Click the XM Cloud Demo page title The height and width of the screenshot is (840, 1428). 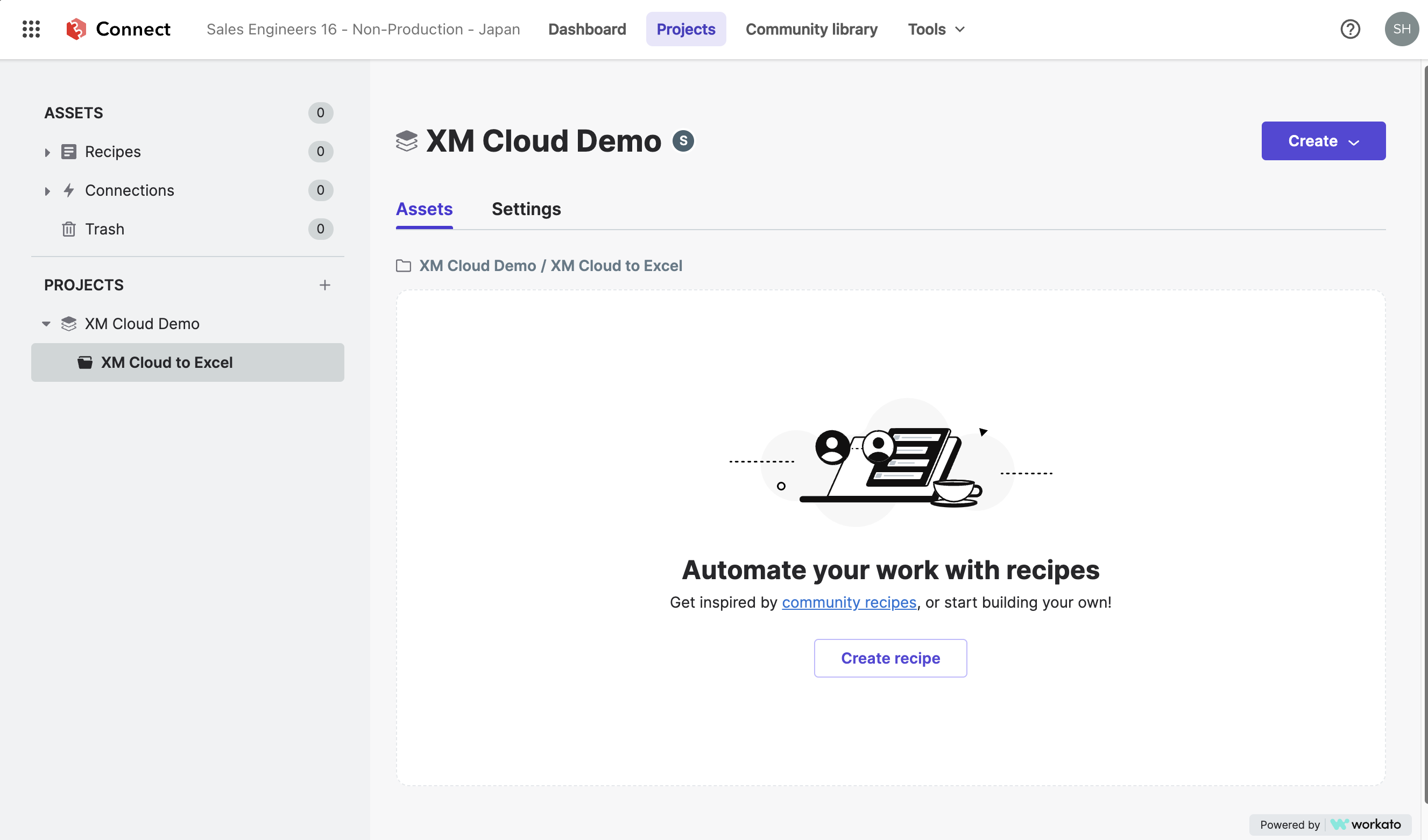click(543, 141)
